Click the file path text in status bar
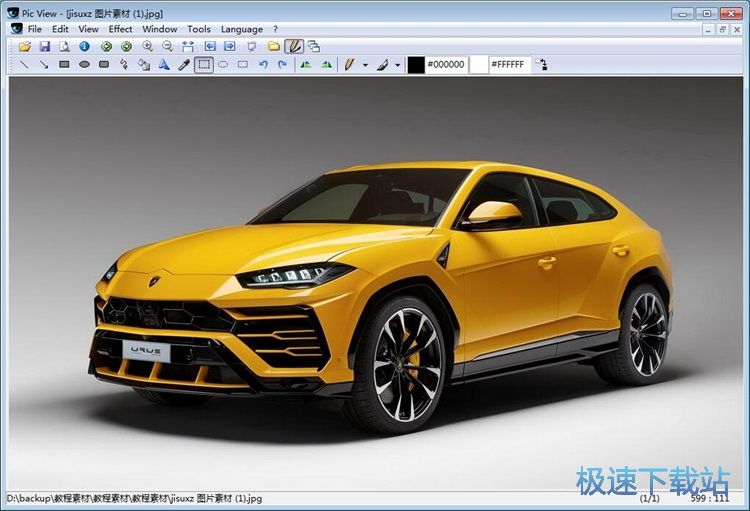The image size is (750, 511). coord(134,499)
